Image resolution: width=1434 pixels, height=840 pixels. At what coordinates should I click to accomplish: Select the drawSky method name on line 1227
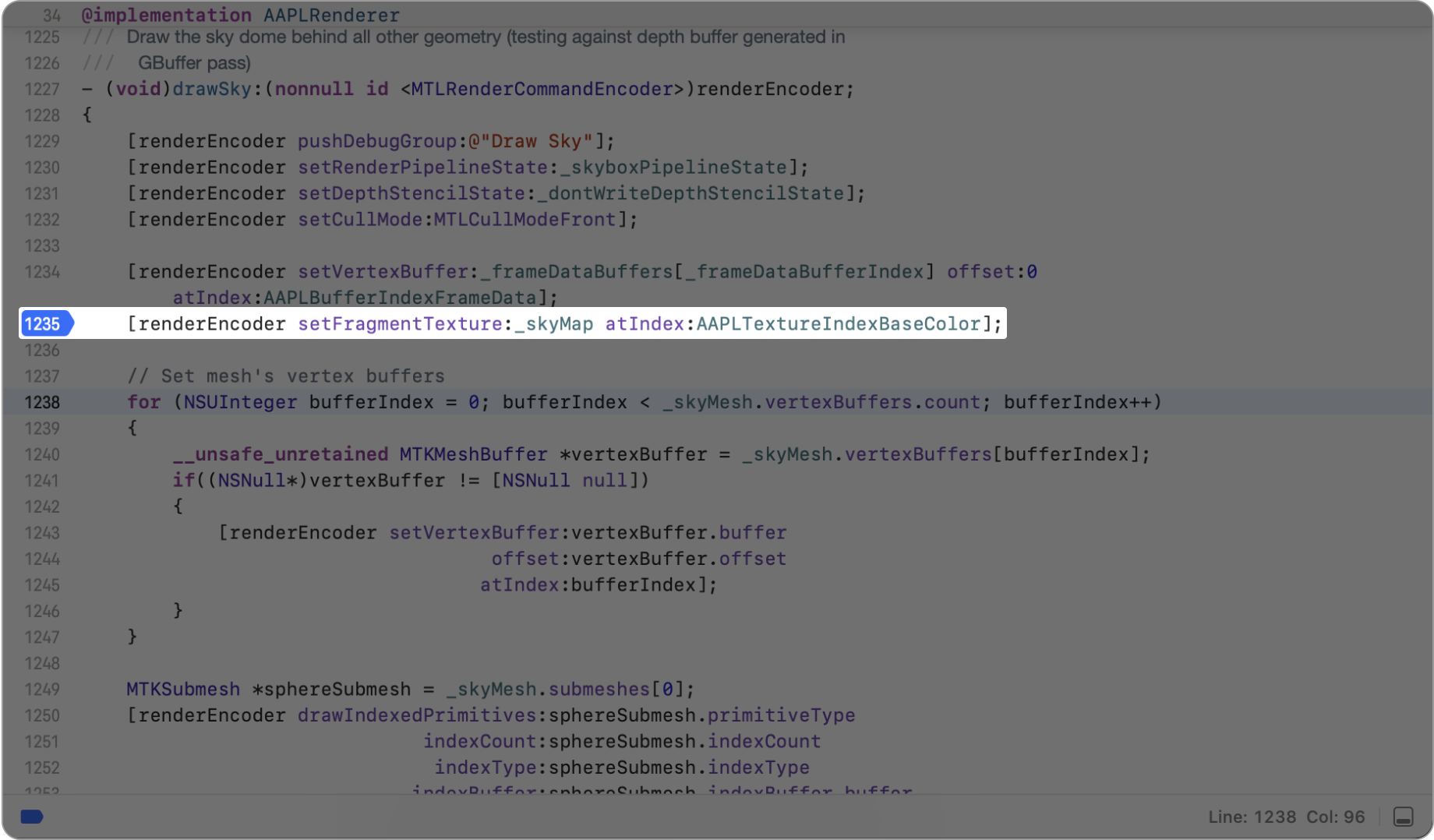(212, 89)
